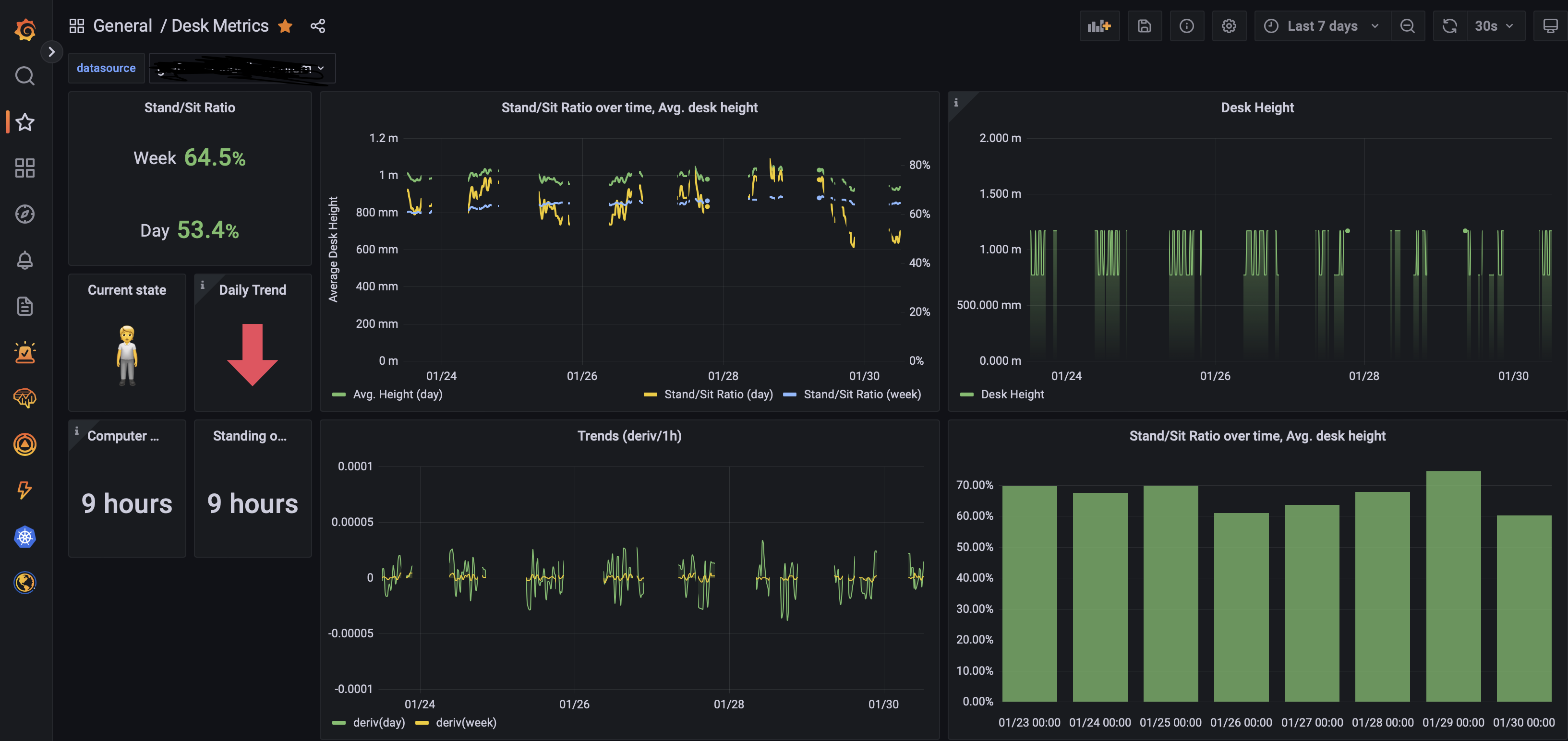
Task: Open dashboard settings gear
Action: tap(1229, 26)
